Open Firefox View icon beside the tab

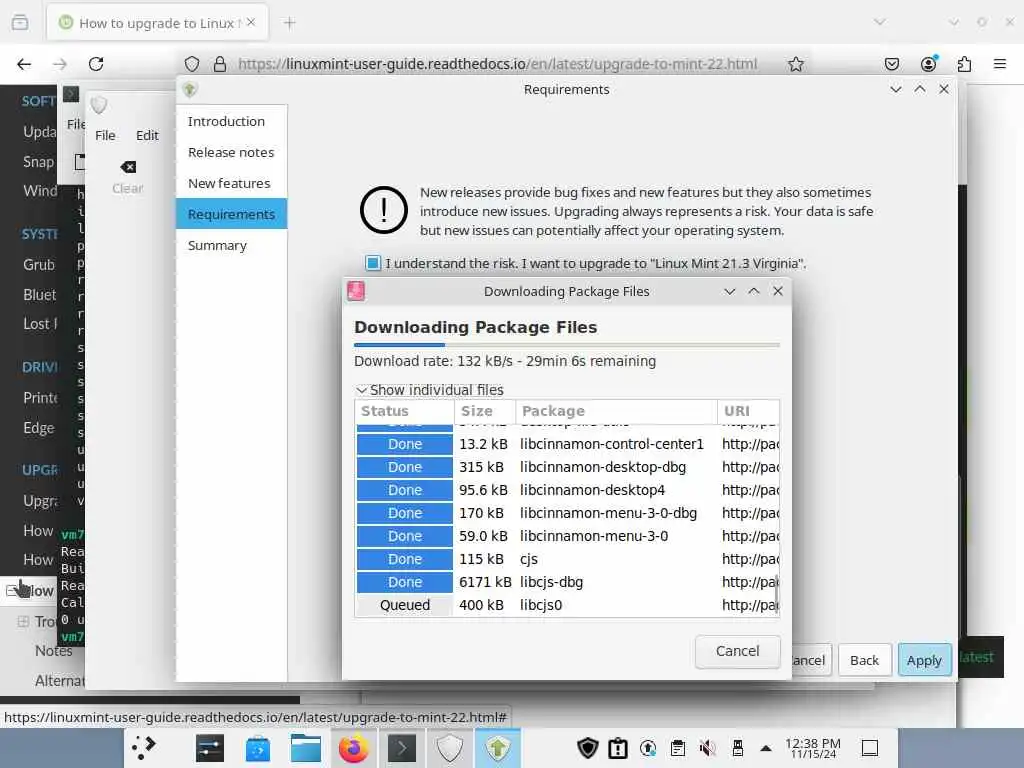pyautogui.click(x=20, y=23)
